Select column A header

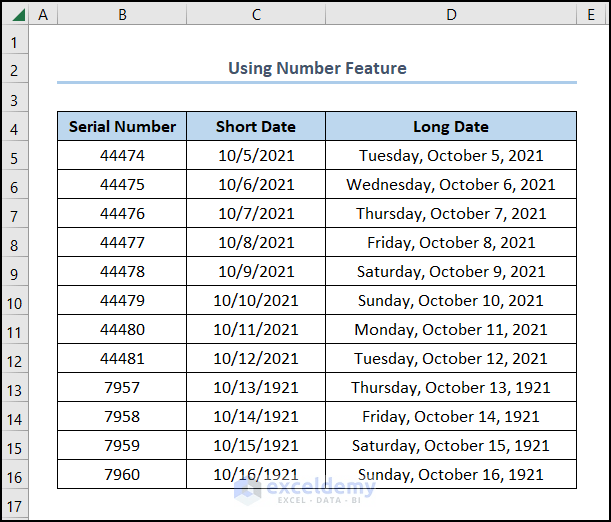pyautogui.click(x=43, y=15)
